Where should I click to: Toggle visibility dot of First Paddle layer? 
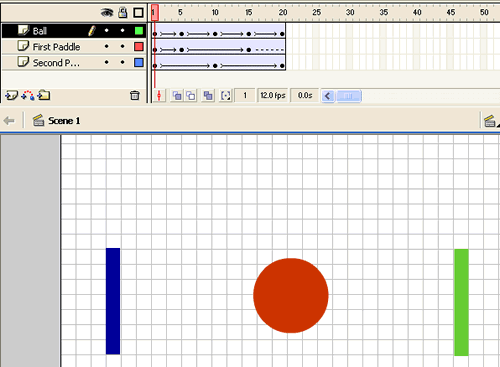pos(107,46)
